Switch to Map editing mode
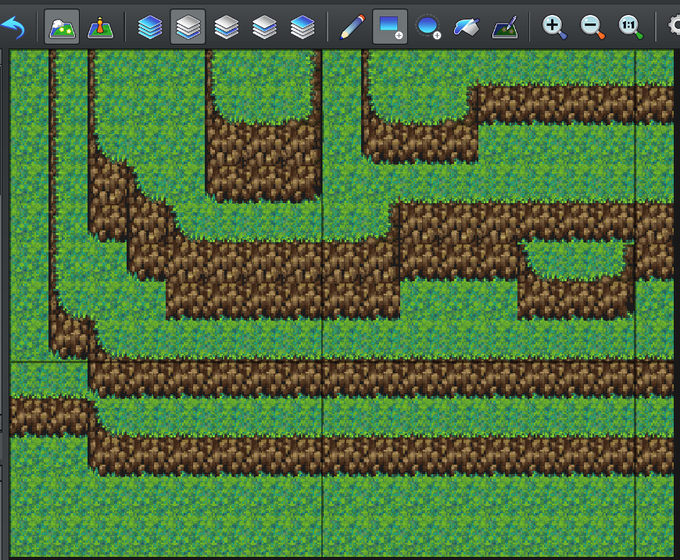The image size is (680, 560). click(62, 27)
